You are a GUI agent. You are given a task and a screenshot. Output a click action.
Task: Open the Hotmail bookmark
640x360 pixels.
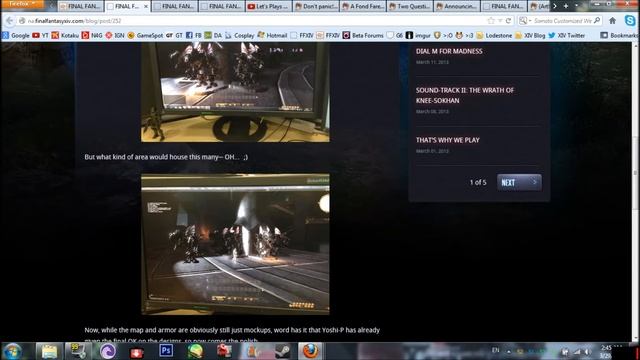point(272,36)
